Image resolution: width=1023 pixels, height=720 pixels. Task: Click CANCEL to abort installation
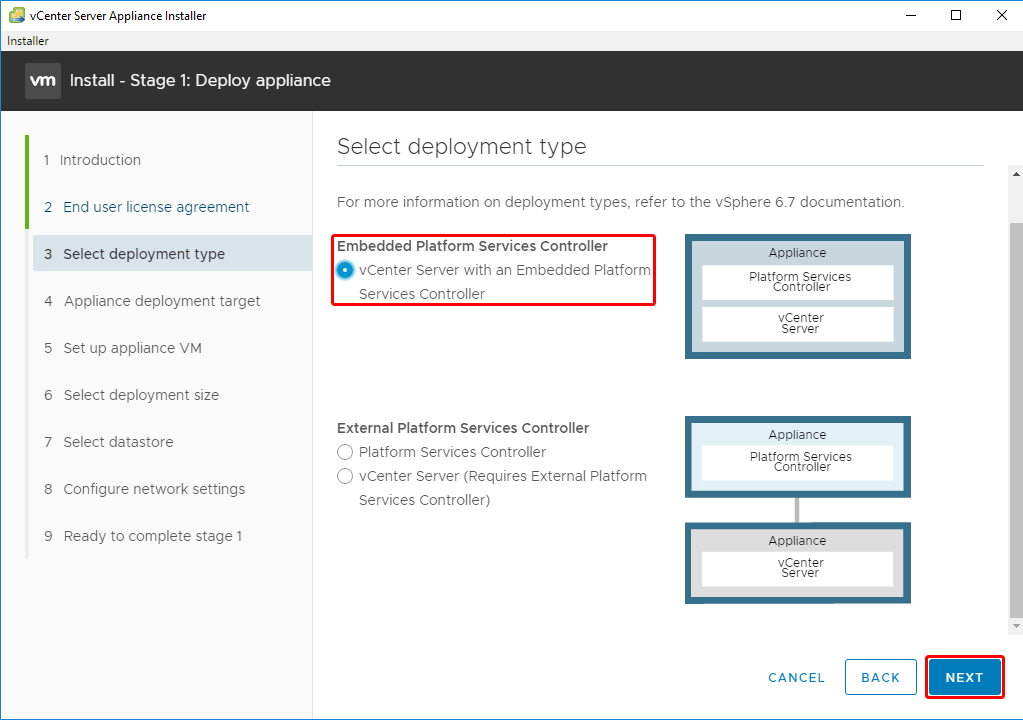pos(796,677)
